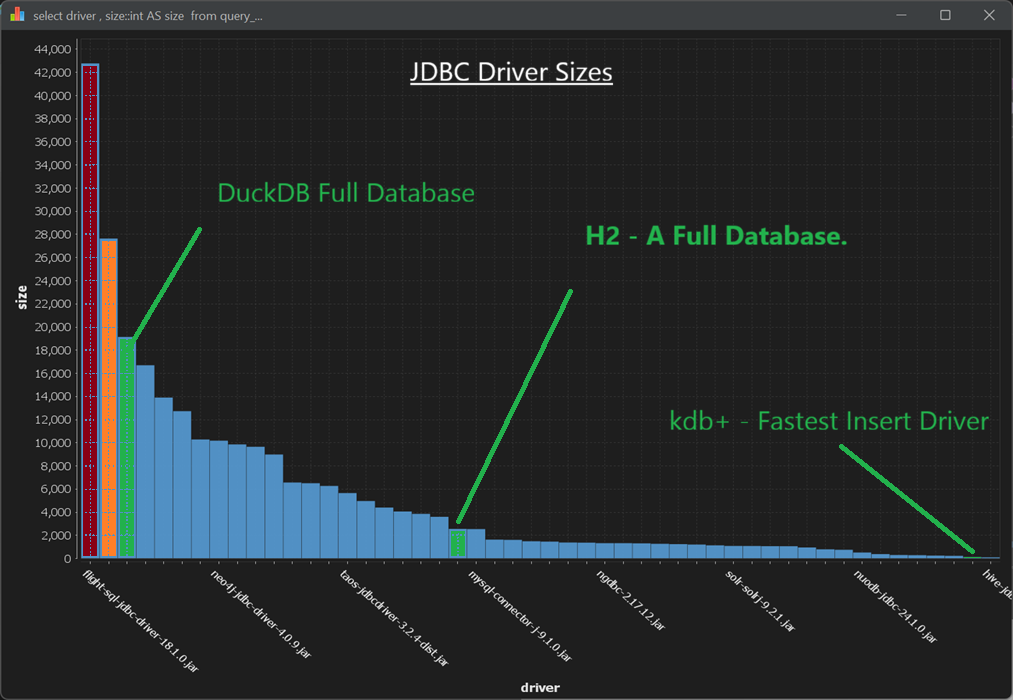Select the orange second bar
1013x700 pixels.
(108, 398)
